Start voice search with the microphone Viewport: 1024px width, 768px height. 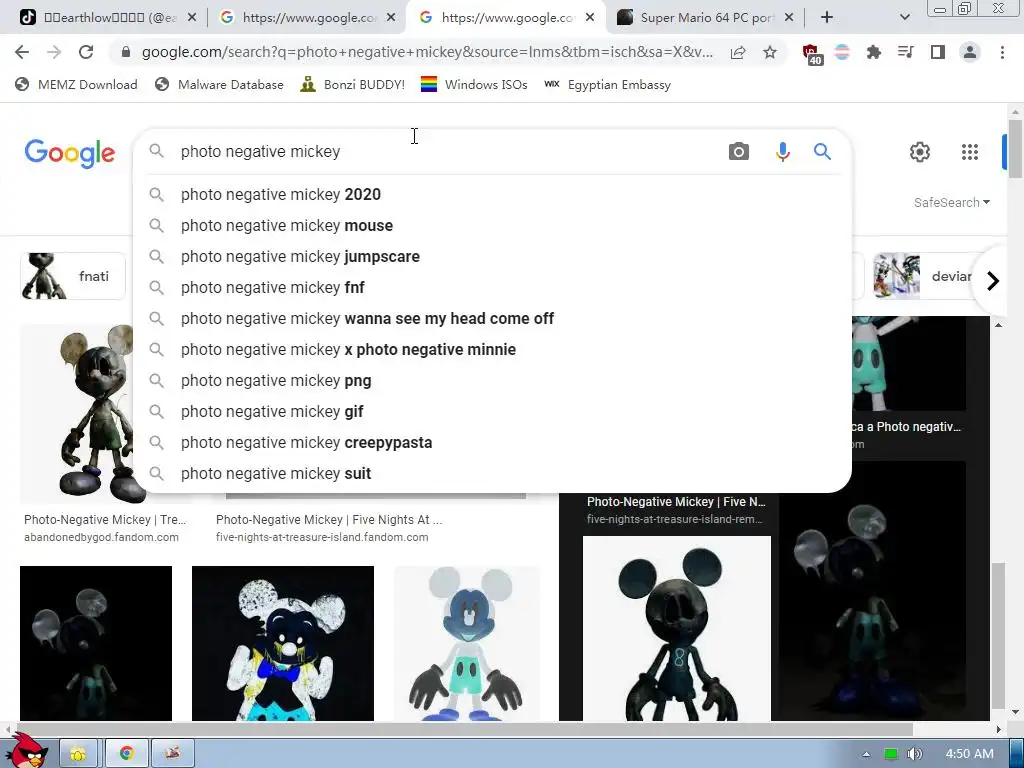tap(782, 152)
